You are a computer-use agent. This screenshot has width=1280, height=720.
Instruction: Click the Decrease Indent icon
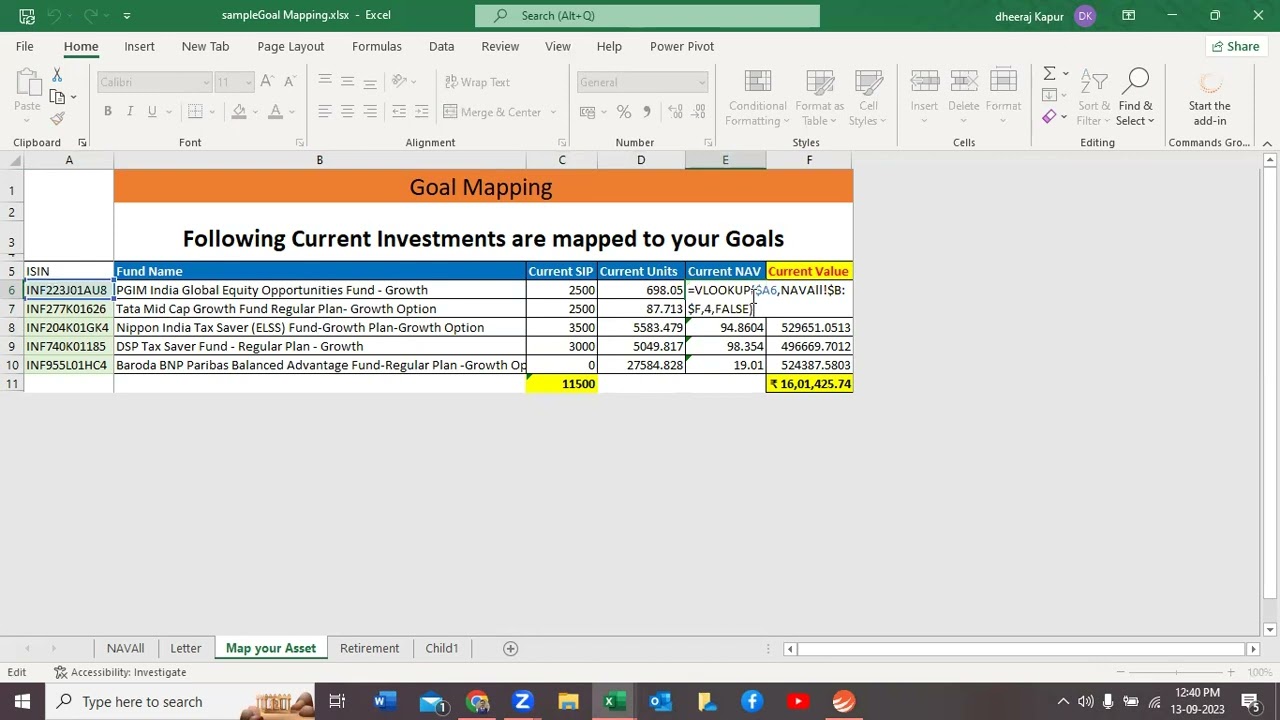[x=399, y=112]
